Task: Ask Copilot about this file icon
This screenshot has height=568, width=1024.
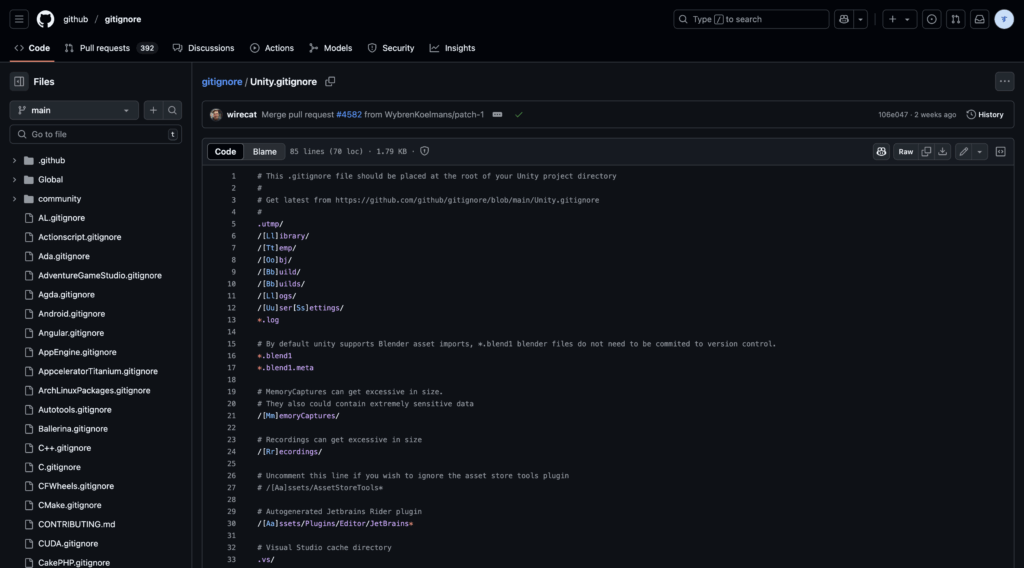Action: coord(881,151)
